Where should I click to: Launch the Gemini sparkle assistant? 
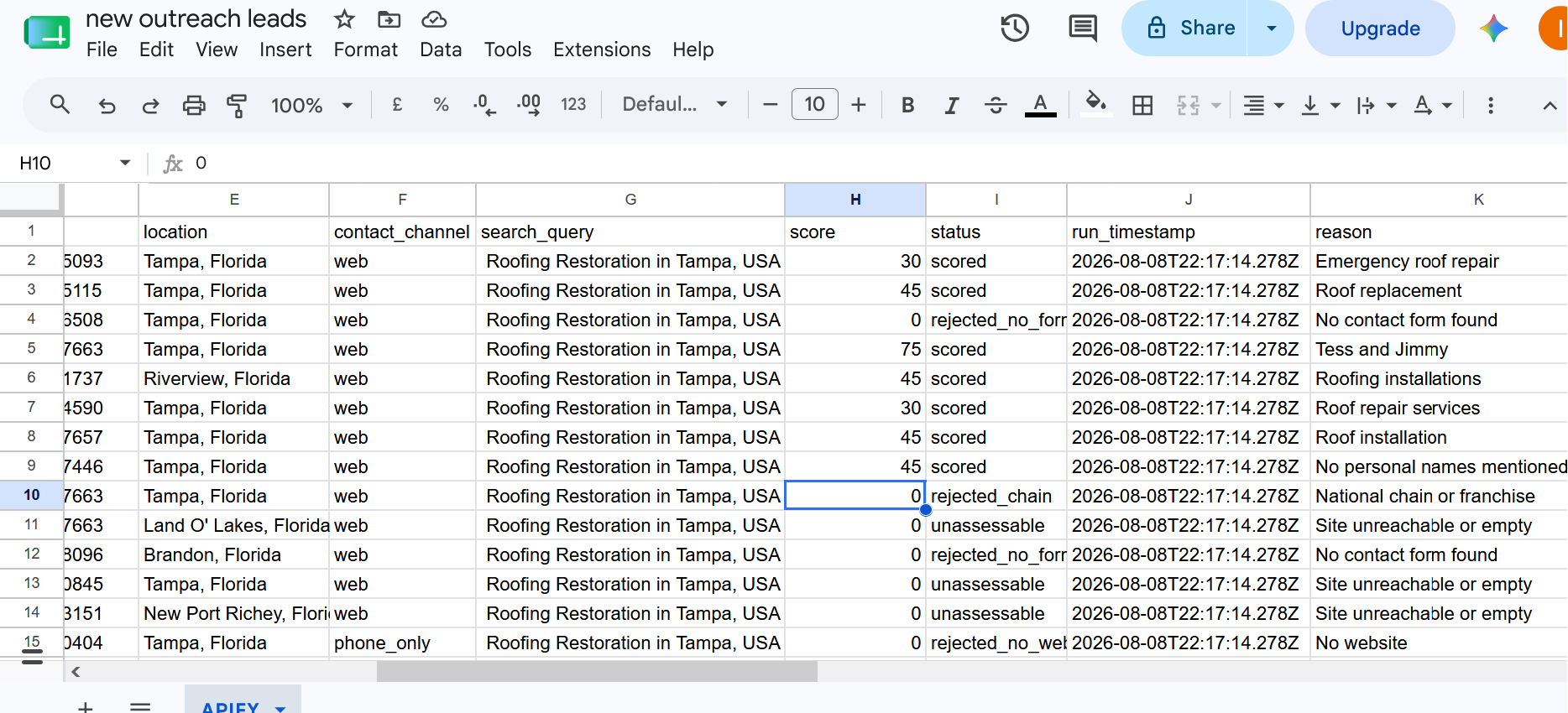click(x=1493, y=28)
